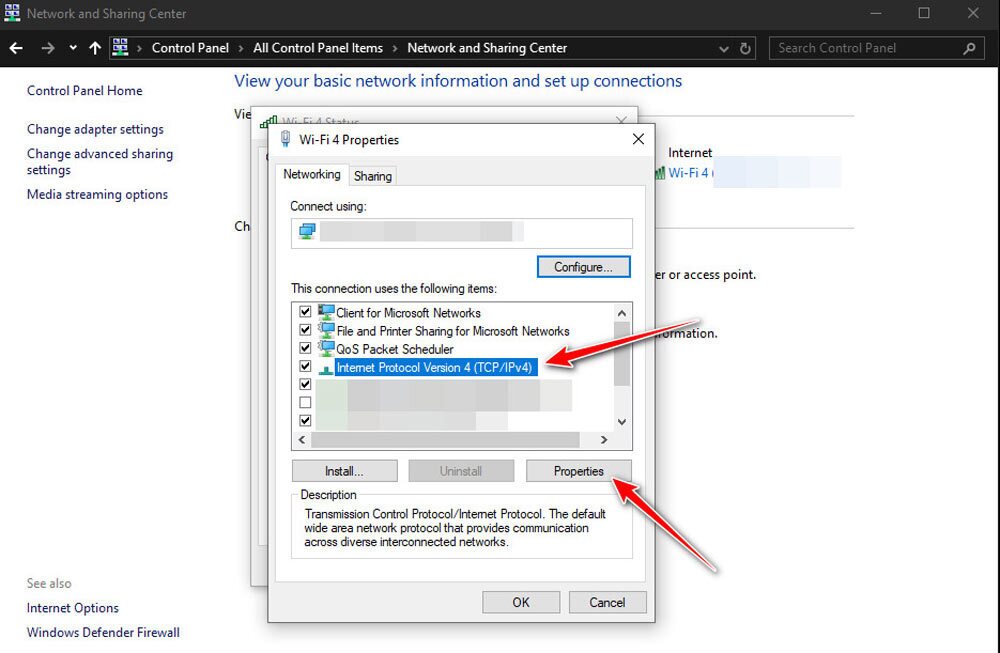Close the Wi-Fi 4 Properties dialog

click(x=638, y=139)
